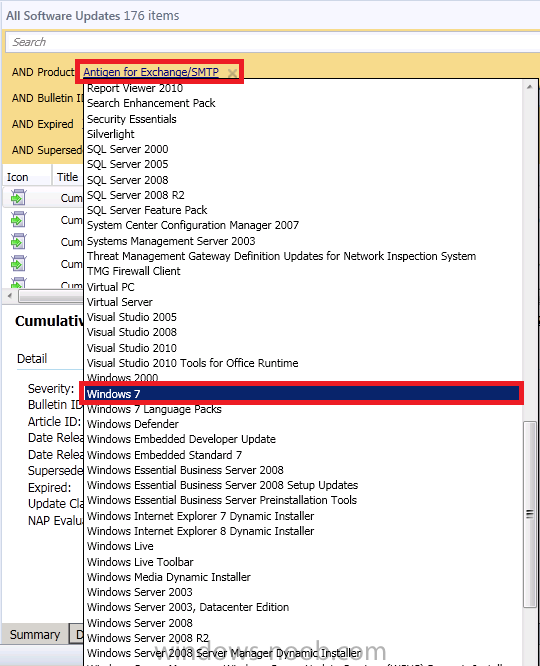Select the plain Windows Live entry
Screen dimensions: 540x666
[120, 546]
